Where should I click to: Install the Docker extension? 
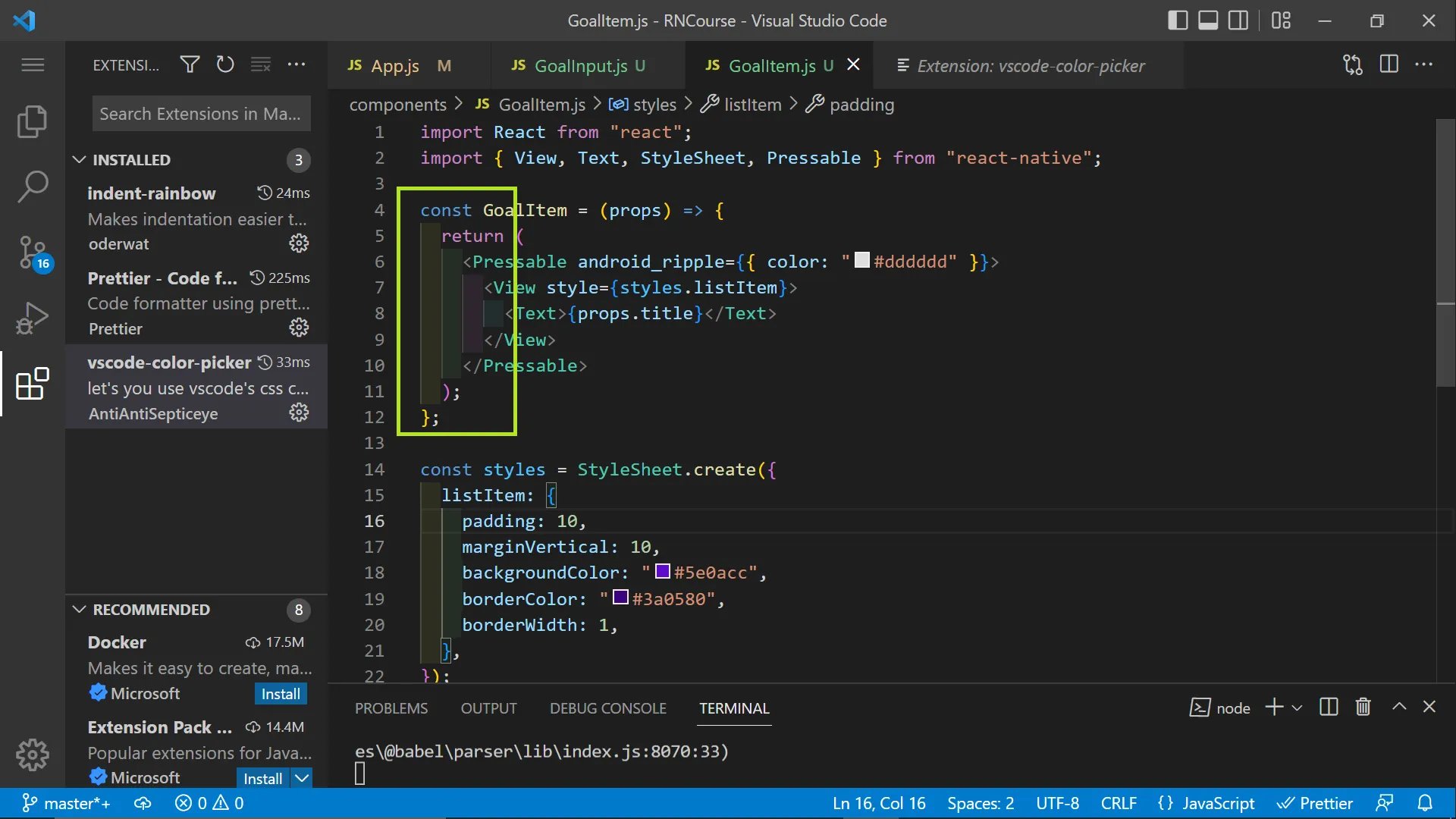280,694
